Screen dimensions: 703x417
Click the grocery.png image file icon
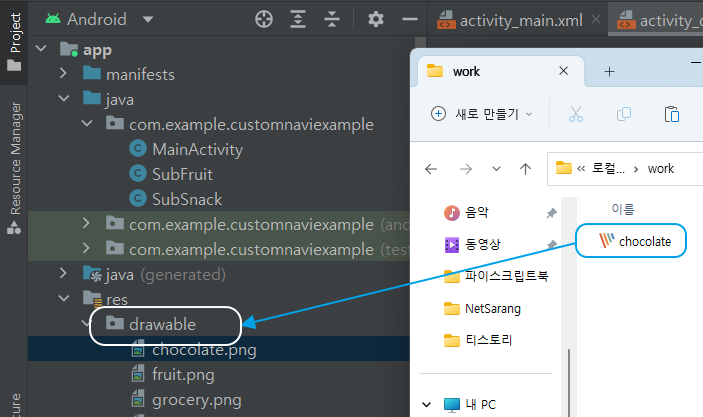pos(138,399)
